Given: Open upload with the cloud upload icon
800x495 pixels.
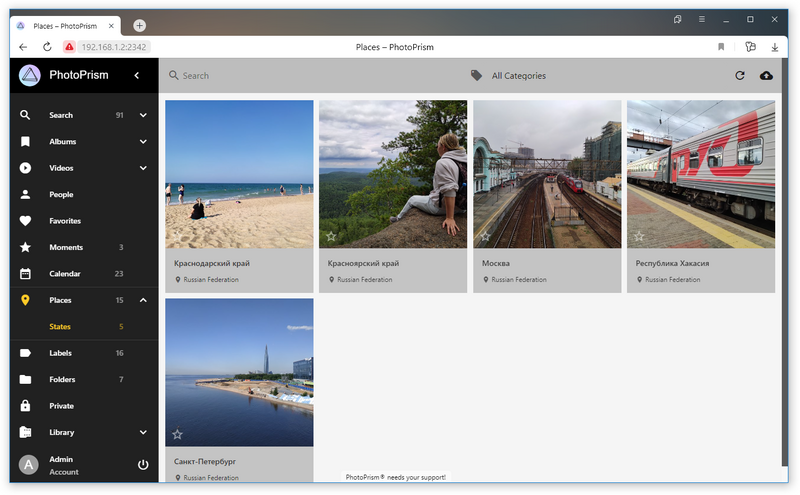Looking at the screenshot, I should 766,76.
